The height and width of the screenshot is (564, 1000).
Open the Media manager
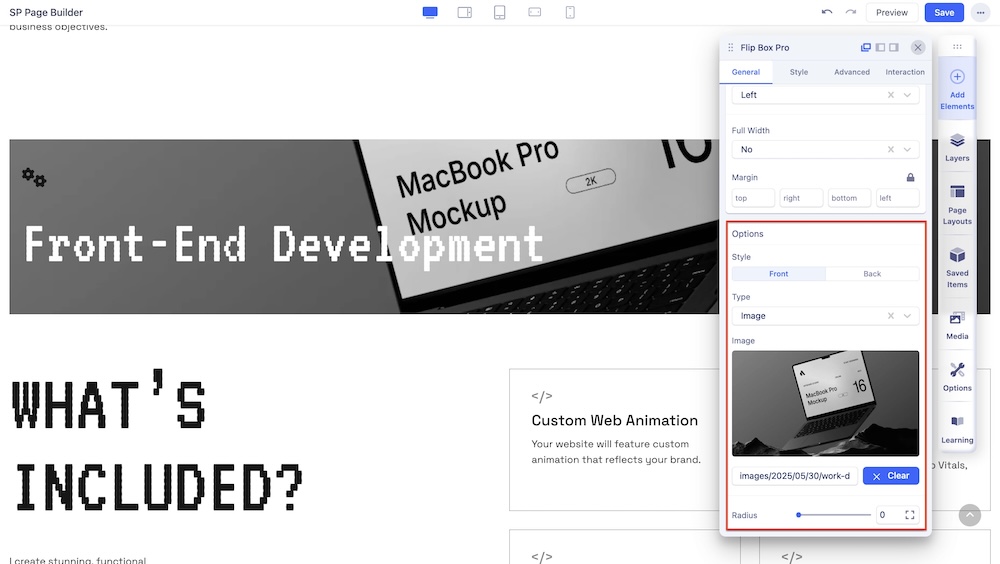tap(957, 324)
